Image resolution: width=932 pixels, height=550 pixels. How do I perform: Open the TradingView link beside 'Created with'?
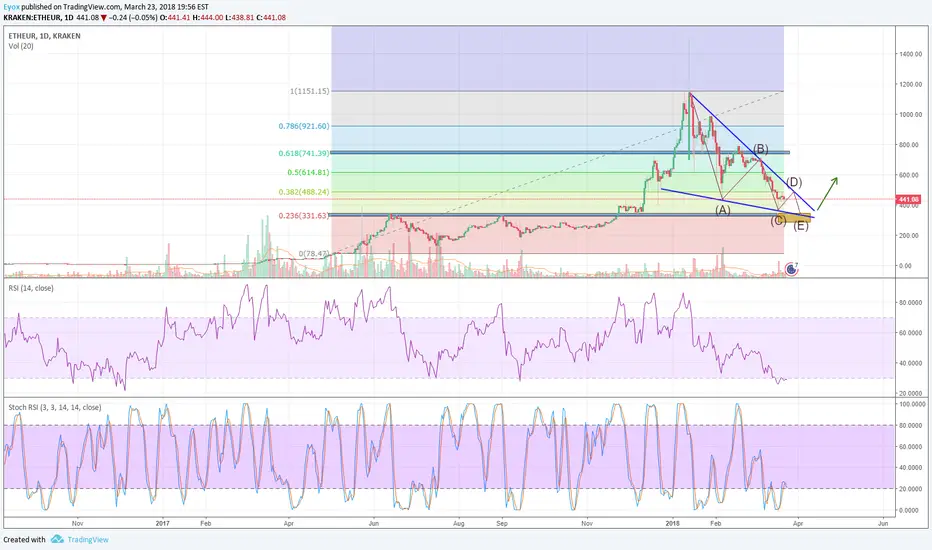[x=88, y=540]
